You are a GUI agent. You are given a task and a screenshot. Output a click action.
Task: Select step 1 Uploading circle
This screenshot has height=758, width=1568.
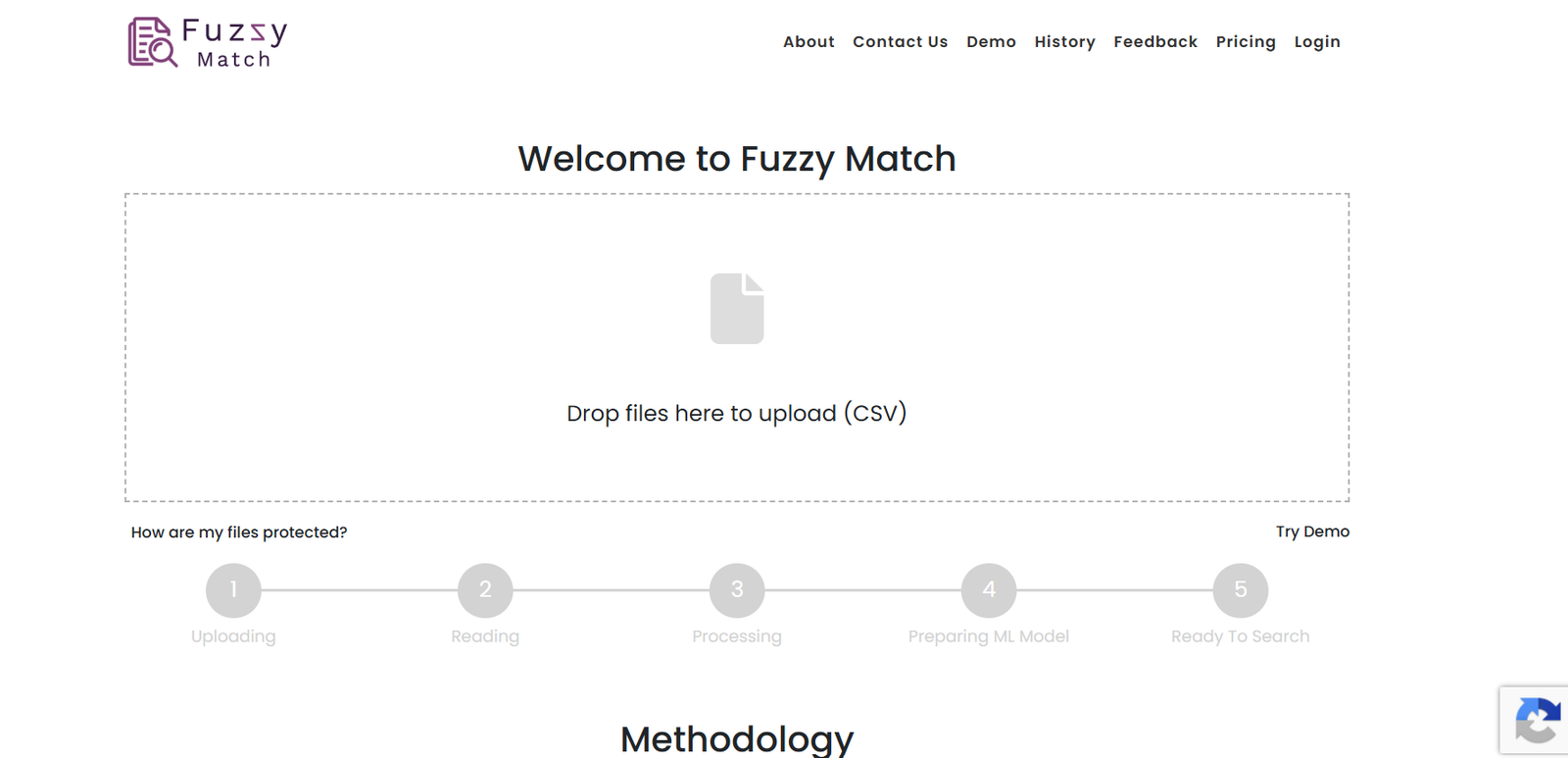pyautogui.click(x=233, y=590)
